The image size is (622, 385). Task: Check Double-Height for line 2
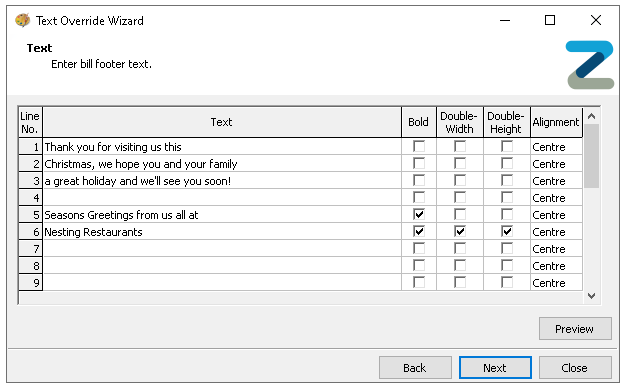pos(507,163)
